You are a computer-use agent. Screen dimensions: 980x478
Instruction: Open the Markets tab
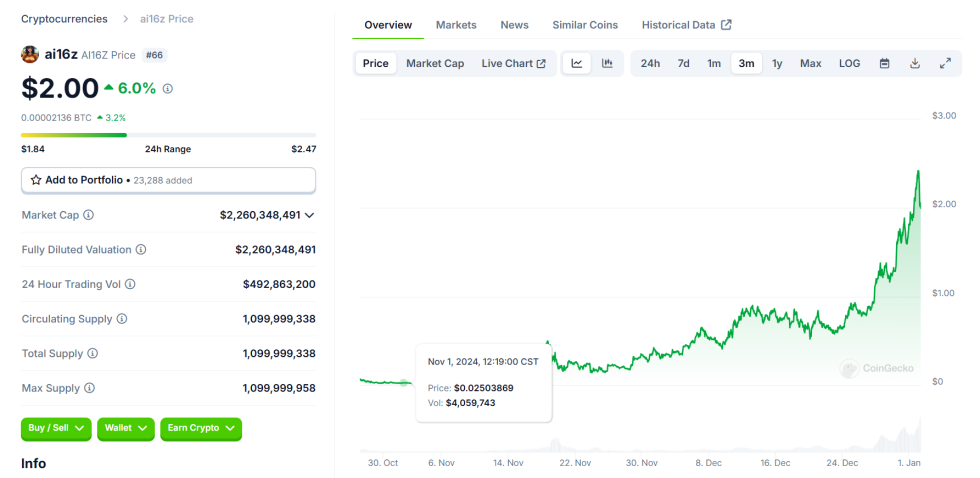456,25
